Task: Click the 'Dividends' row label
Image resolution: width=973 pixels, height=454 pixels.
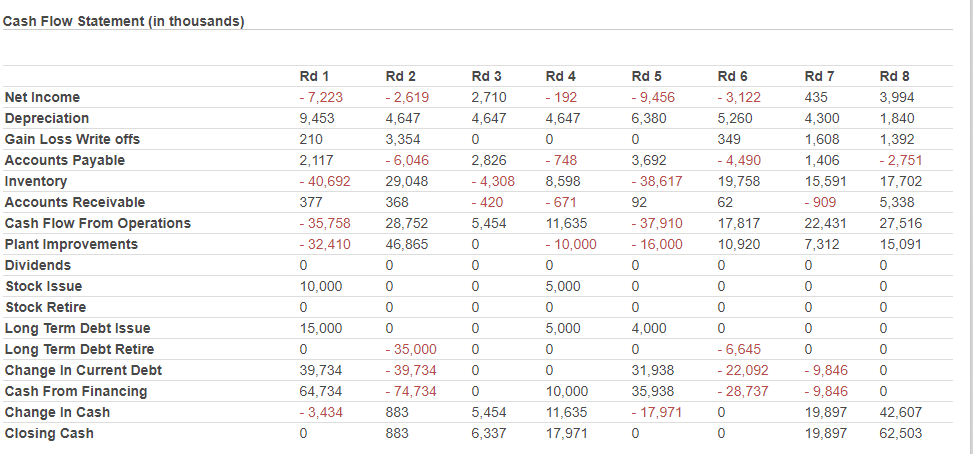Action: (x=38, y=265)
